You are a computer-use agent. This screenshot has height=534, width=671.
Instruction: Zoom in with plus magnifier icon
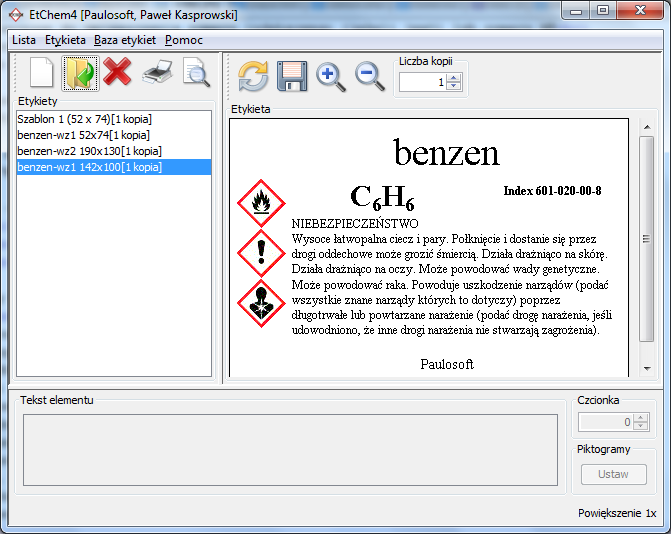click(x=331, y=77)
